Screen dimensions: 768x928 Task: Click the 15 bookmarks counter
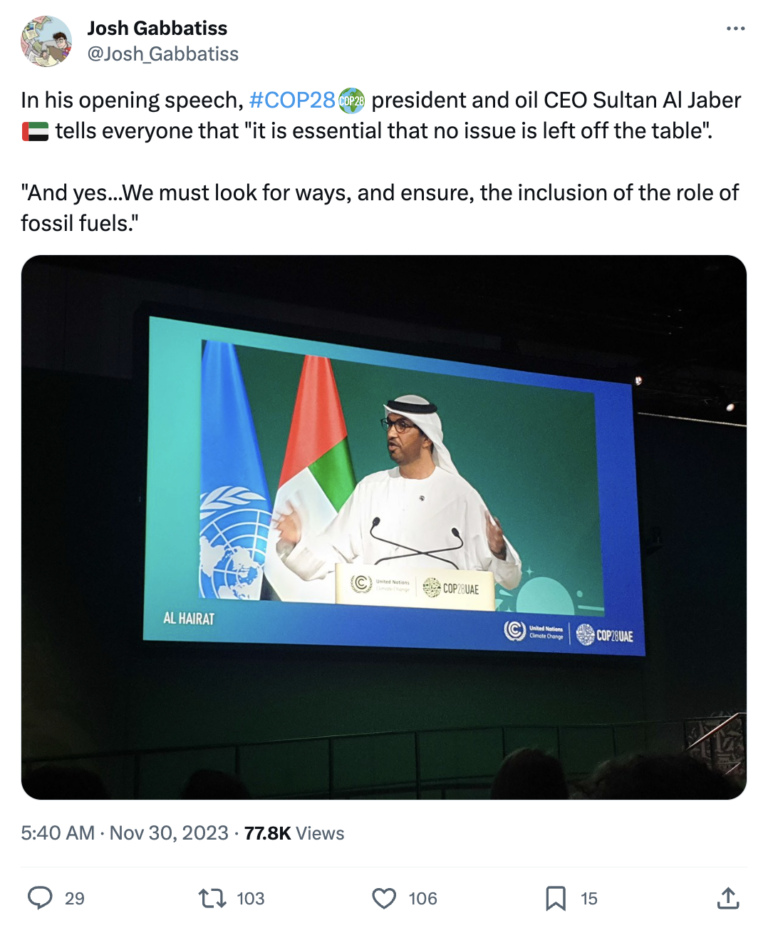click(588, 899)
